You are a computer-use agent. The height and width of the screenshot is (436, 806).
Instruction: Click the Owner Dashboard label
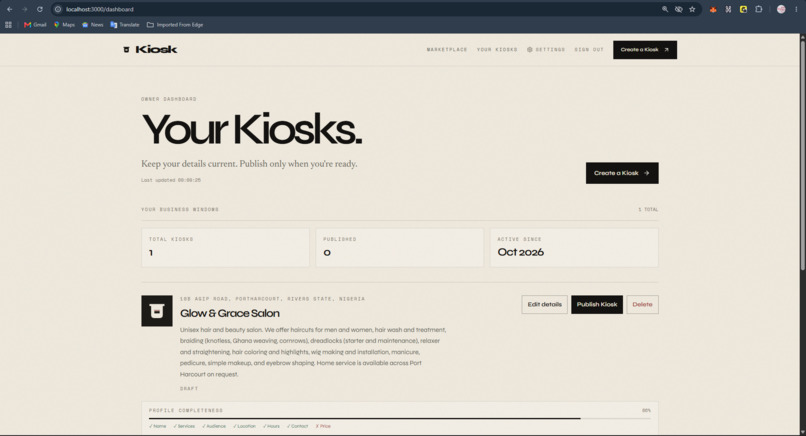tap(169, 99)
